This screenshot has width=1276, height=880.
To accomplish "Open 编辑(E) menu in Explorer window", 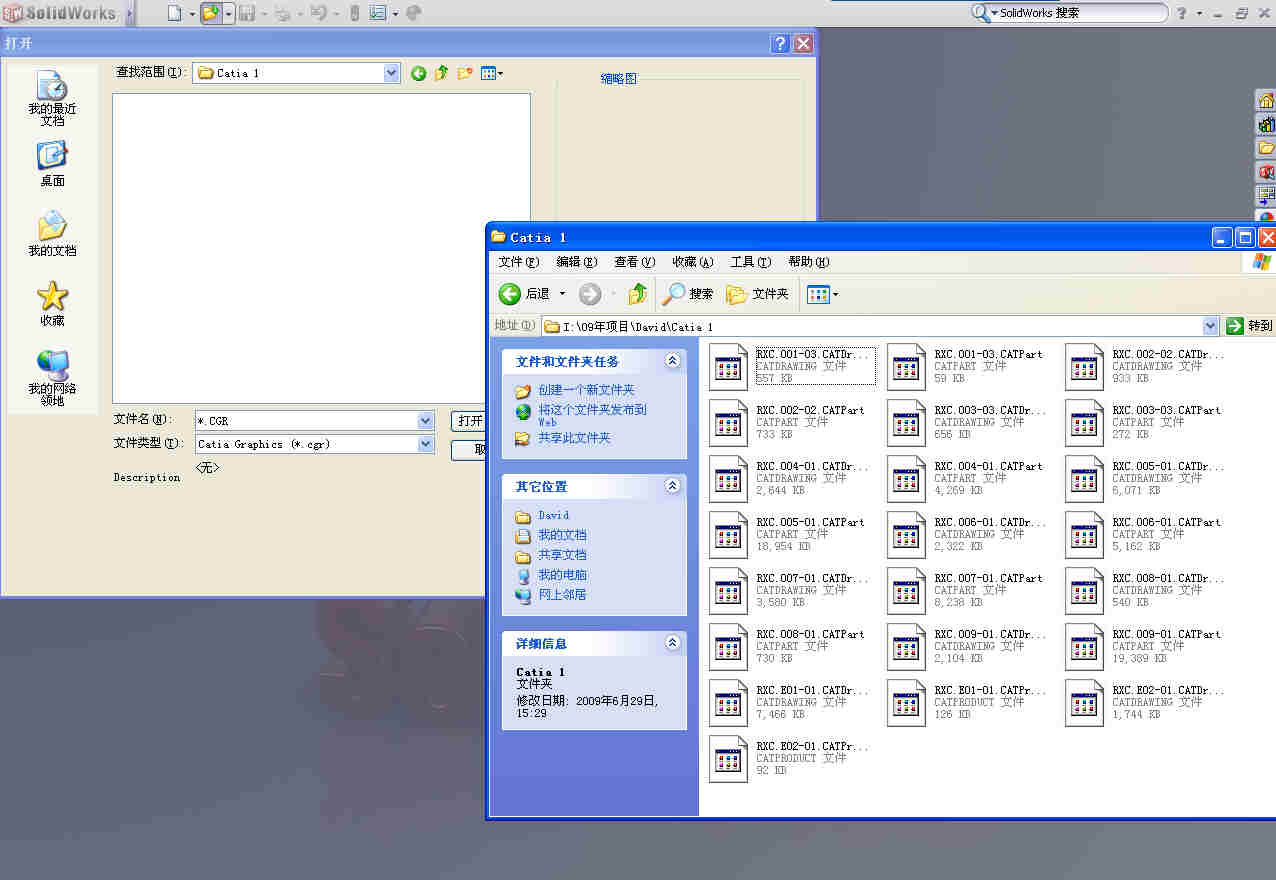I will coord(576,262).
